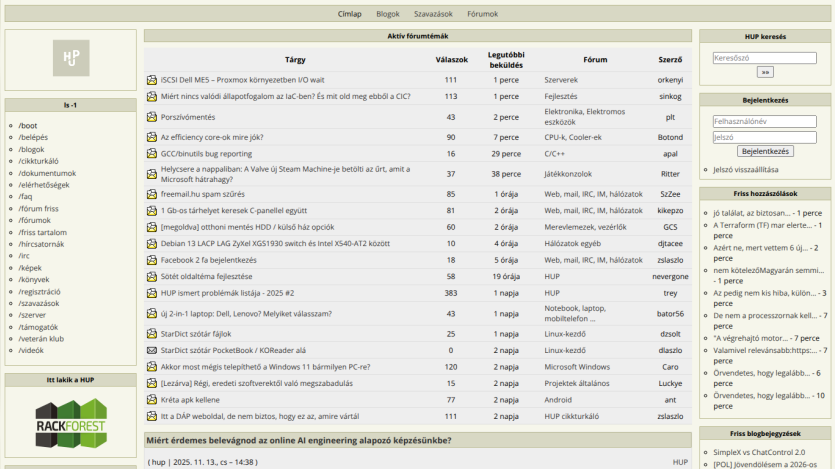Screen dimensions: 835x469
Task: Click the Bejelentkezés login button
Action: tap(765, 151)
